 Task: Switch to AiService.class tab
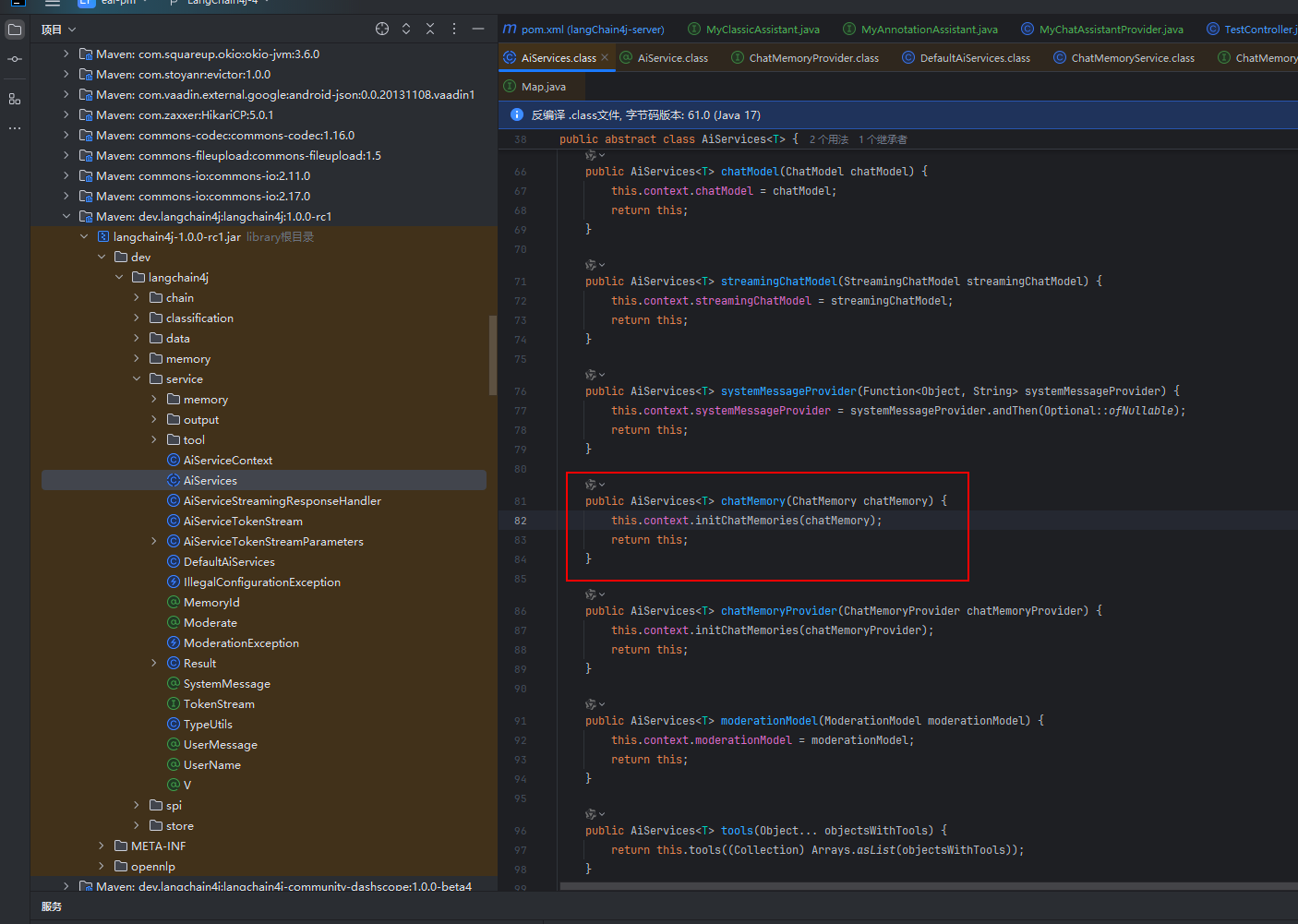[x=664, y=58]
